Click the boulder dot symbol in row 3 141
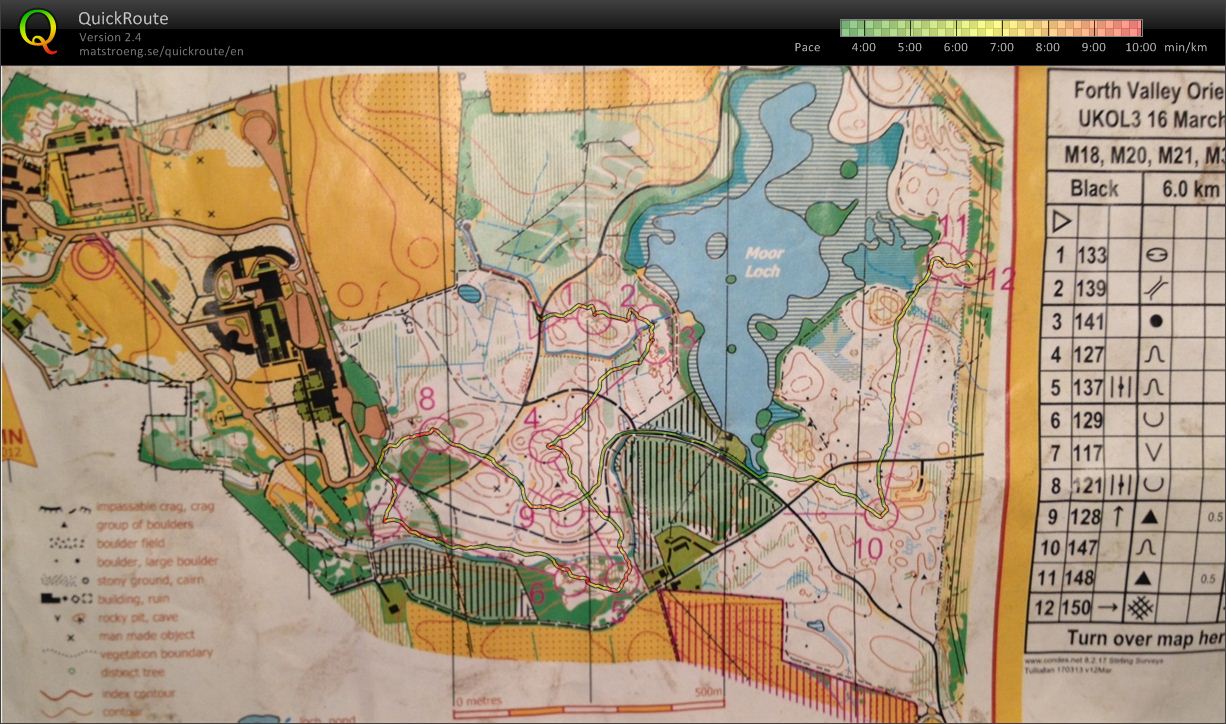This screenshot has height=724, width=1226. point(1156,321)
